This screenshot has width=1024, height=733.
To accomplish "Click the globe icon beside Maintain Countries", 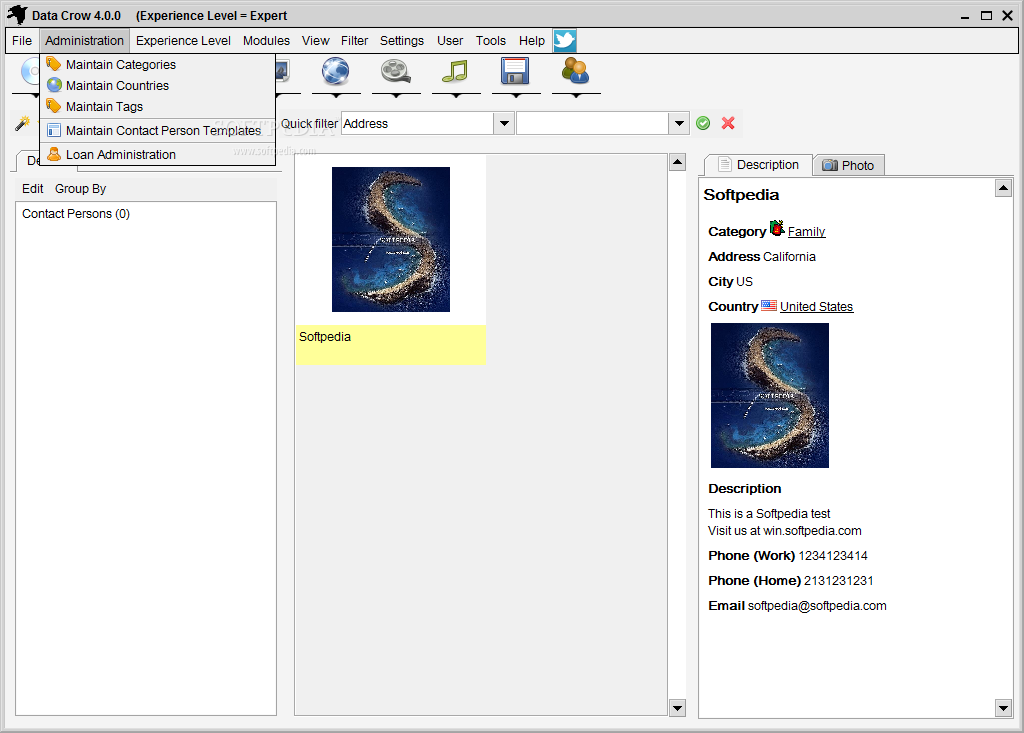I will click(x=54, y=85).
